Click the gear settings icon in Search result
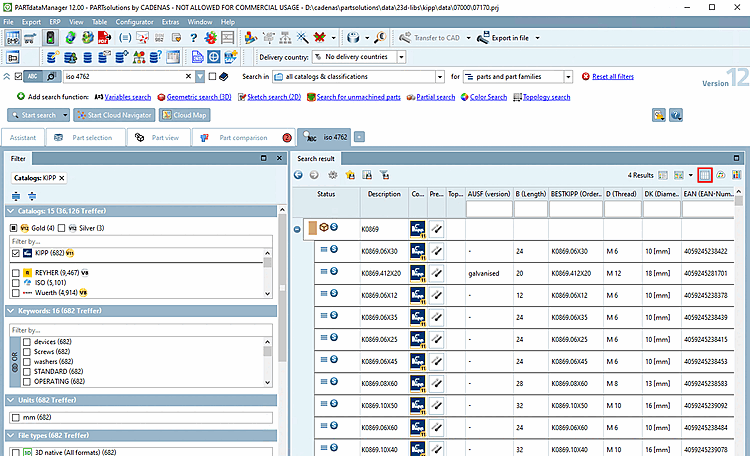 [x=332, y=175]
